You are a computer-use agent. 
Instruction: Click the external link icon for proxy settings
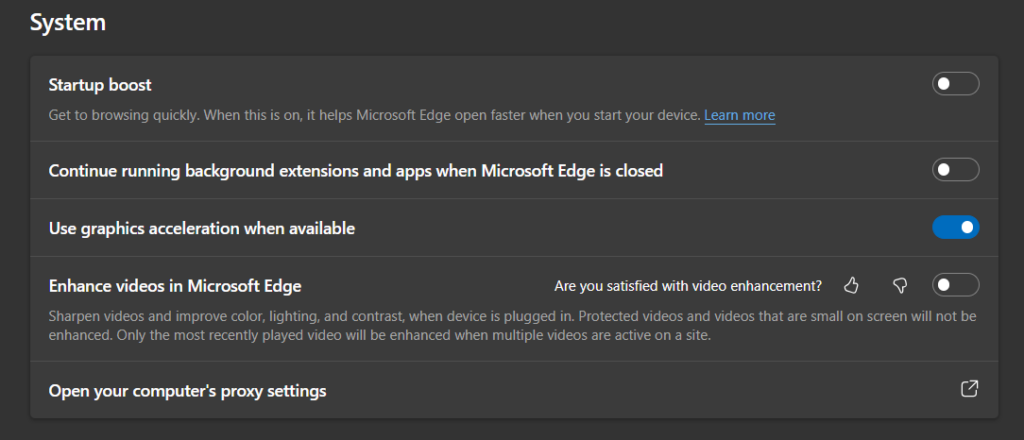point(969,388)
